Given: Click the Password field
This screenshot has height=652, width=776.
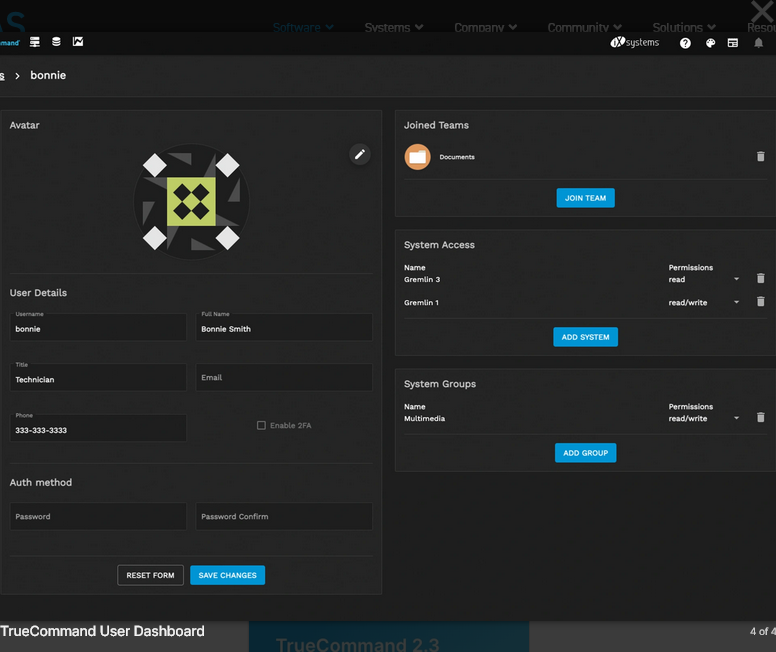Looking at the screenshot, I should tap(98, 516).
